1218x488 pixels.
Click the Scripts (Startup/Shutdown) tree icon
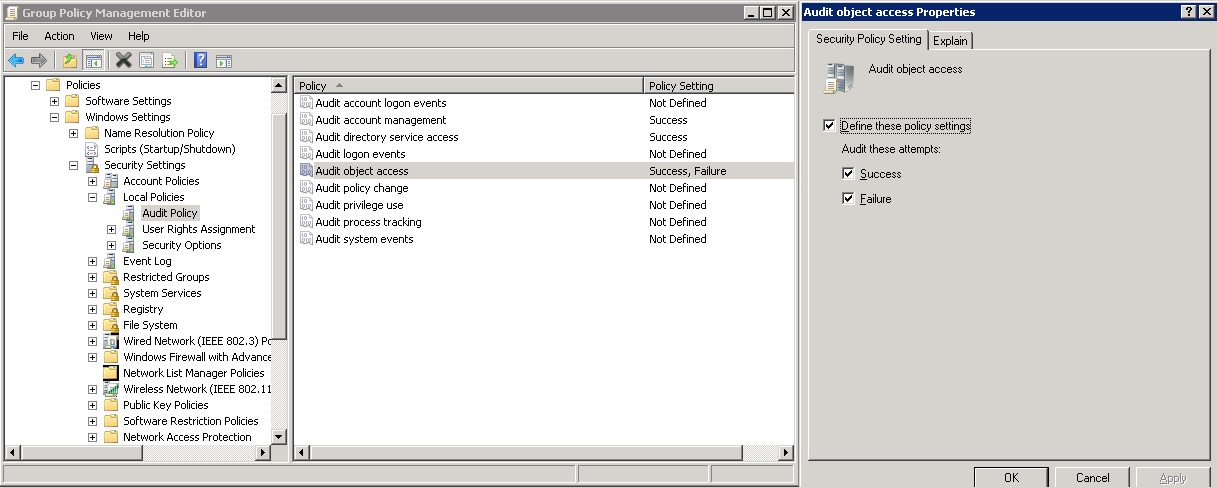[92, 149]
